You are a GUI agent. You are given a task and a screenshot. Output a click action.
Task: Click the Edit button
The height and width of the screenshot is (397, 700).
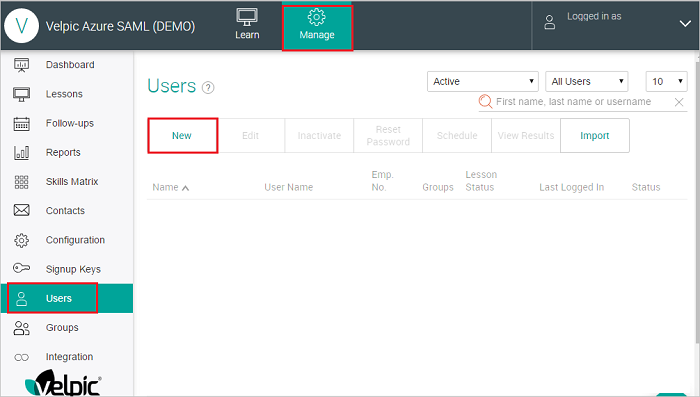click(250, 136)
